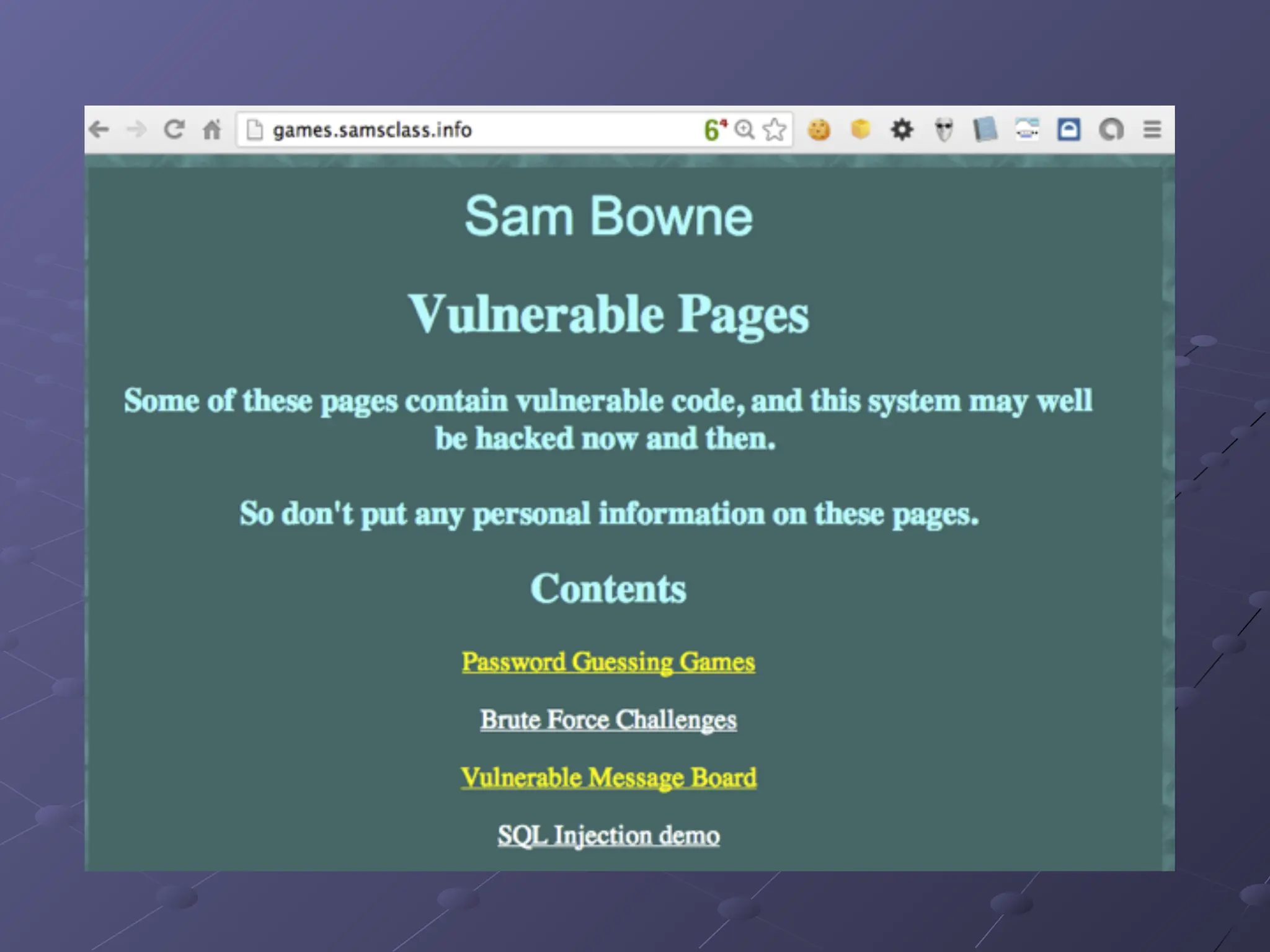Open the Vulnerable Message Board link
Screen dimensions: 1270x952
608,777
